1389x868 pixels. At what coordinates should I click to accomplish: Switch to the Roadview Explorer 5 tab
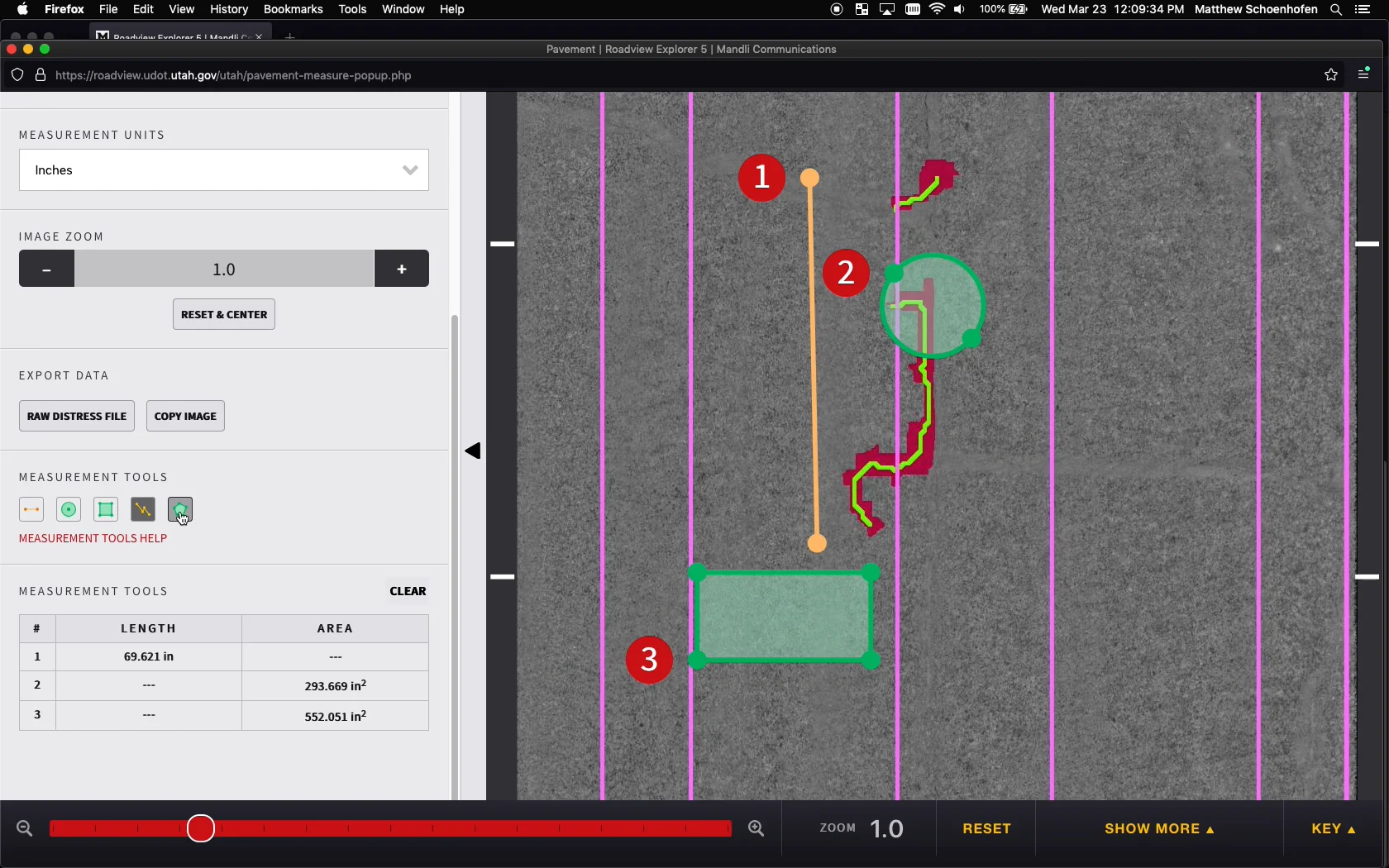[174, 36]
